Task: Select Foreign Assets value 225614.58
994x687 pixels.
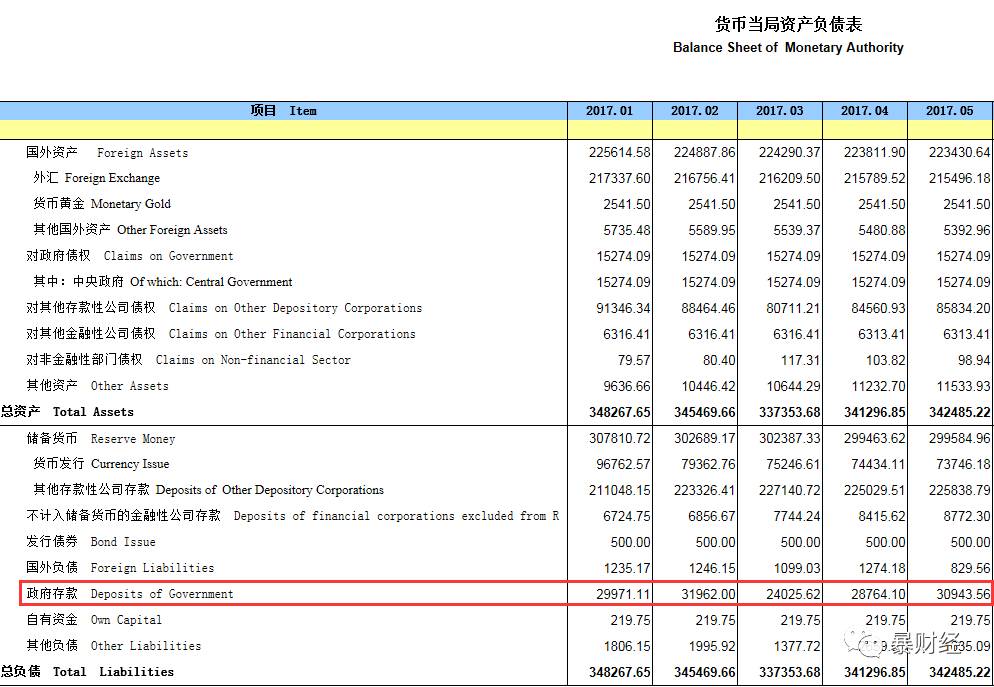Action: coord(619,153)
